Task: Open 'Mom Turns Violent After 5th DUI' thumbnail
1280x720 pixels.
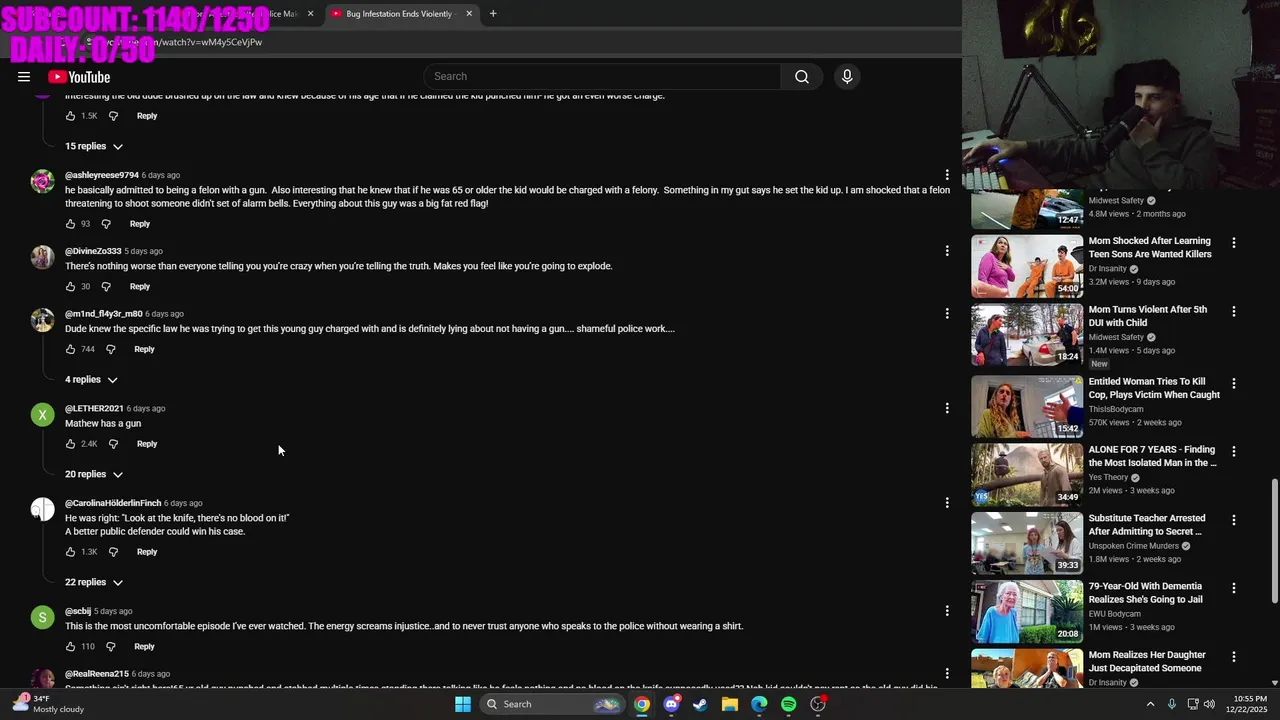Action: [x=1027, y=335]
